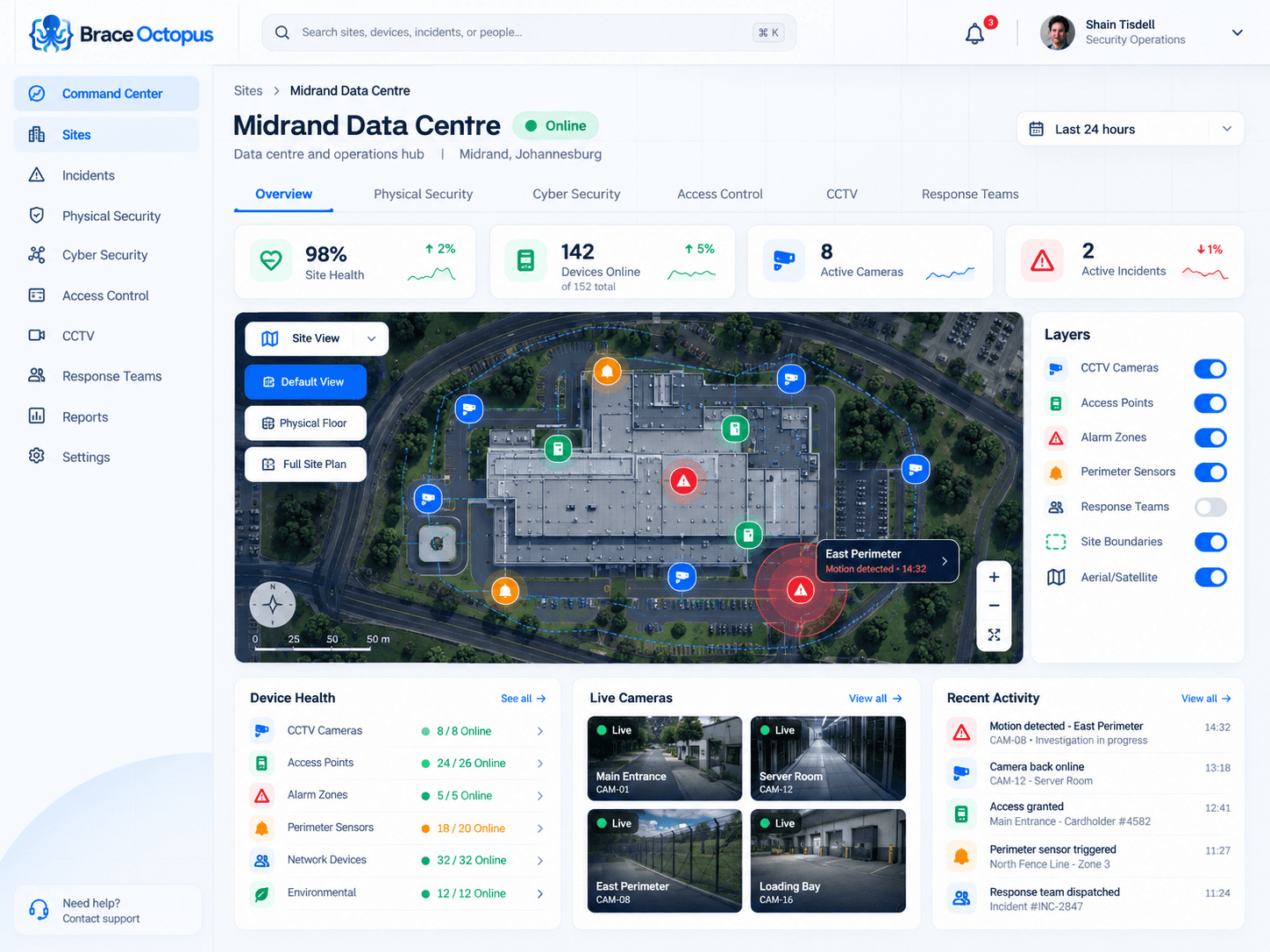Open the Need help headset icon
The height and width of the screenshot is (952, 1270).
tap(39, 910)
